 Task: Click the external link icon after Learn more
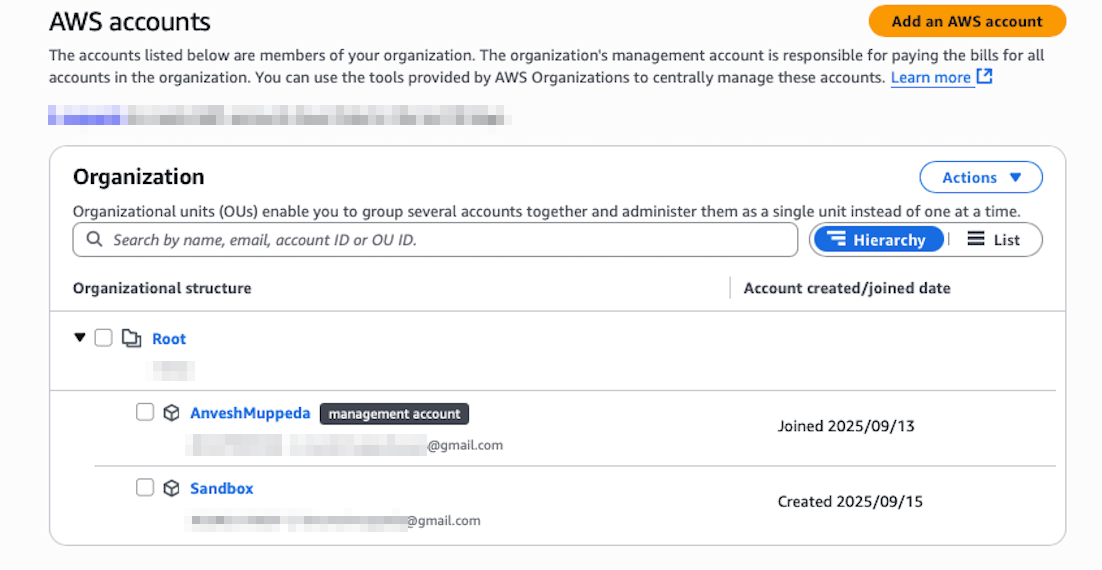985,76
